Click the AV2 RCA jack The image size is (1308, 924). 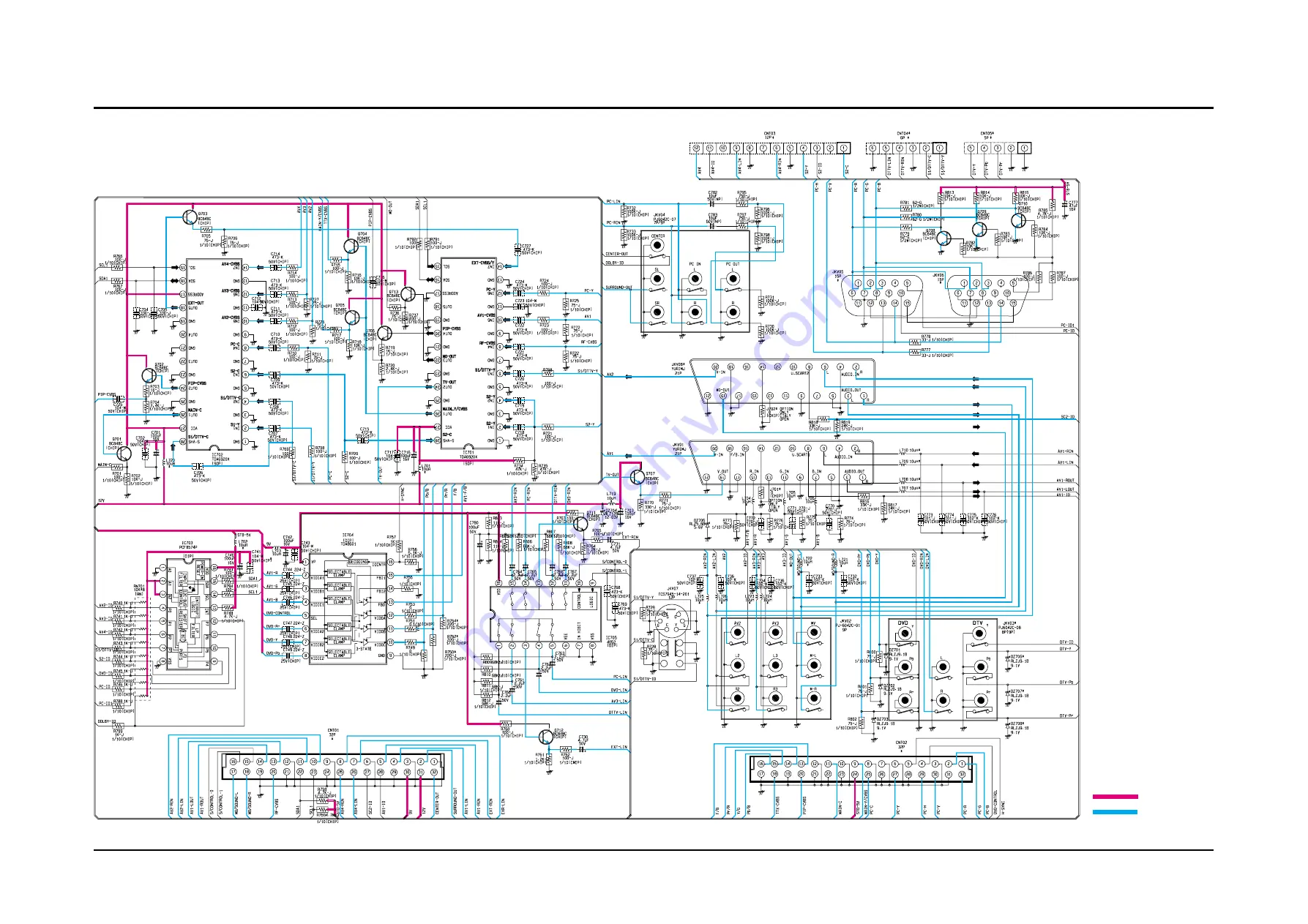click(x=738, y=633)
